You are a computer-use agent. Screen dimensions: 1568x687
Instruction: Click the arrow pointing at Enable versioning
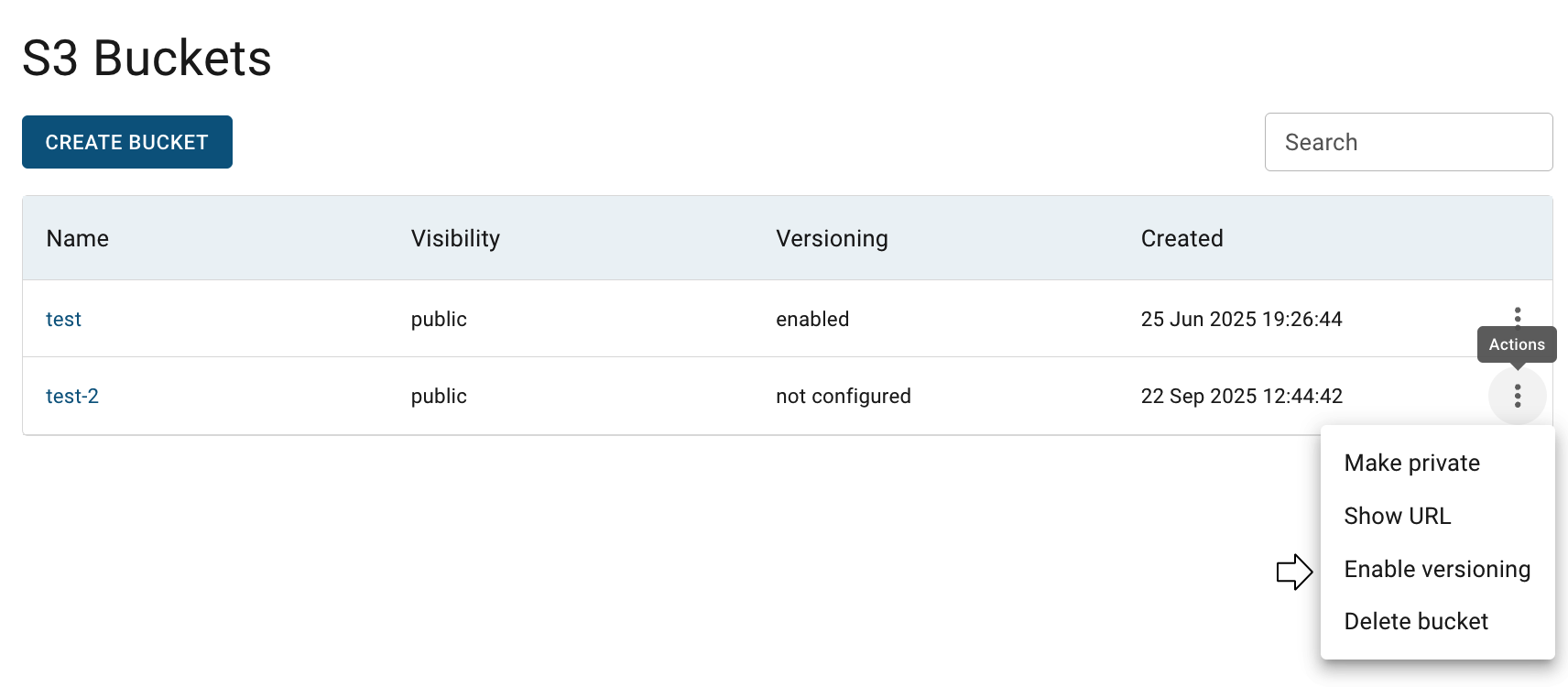1294,572
